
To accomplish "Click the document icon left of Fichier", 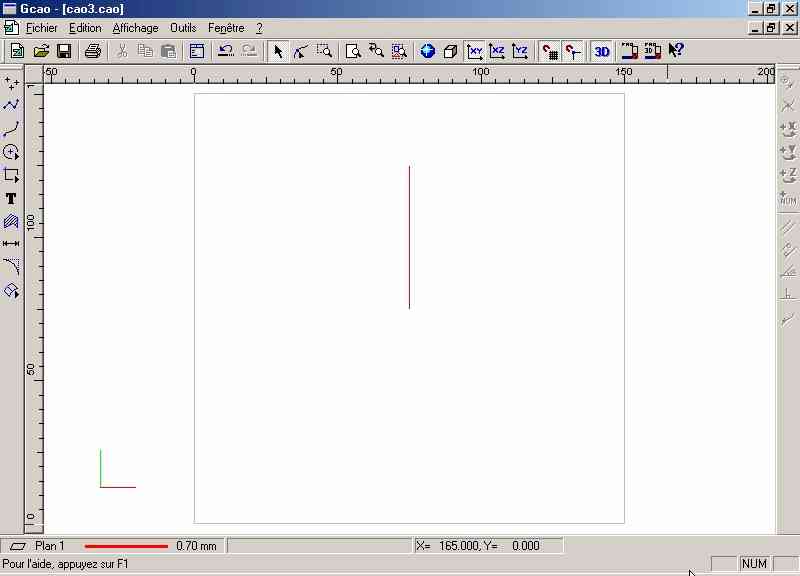I will [11, 28].
